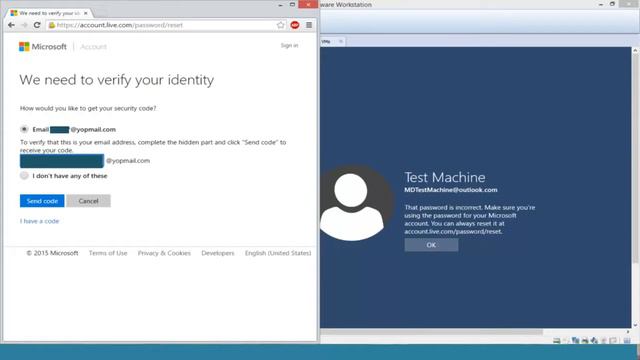Close the VM tab in VMware Workstation
640x360 pixels.
(341, 41)
